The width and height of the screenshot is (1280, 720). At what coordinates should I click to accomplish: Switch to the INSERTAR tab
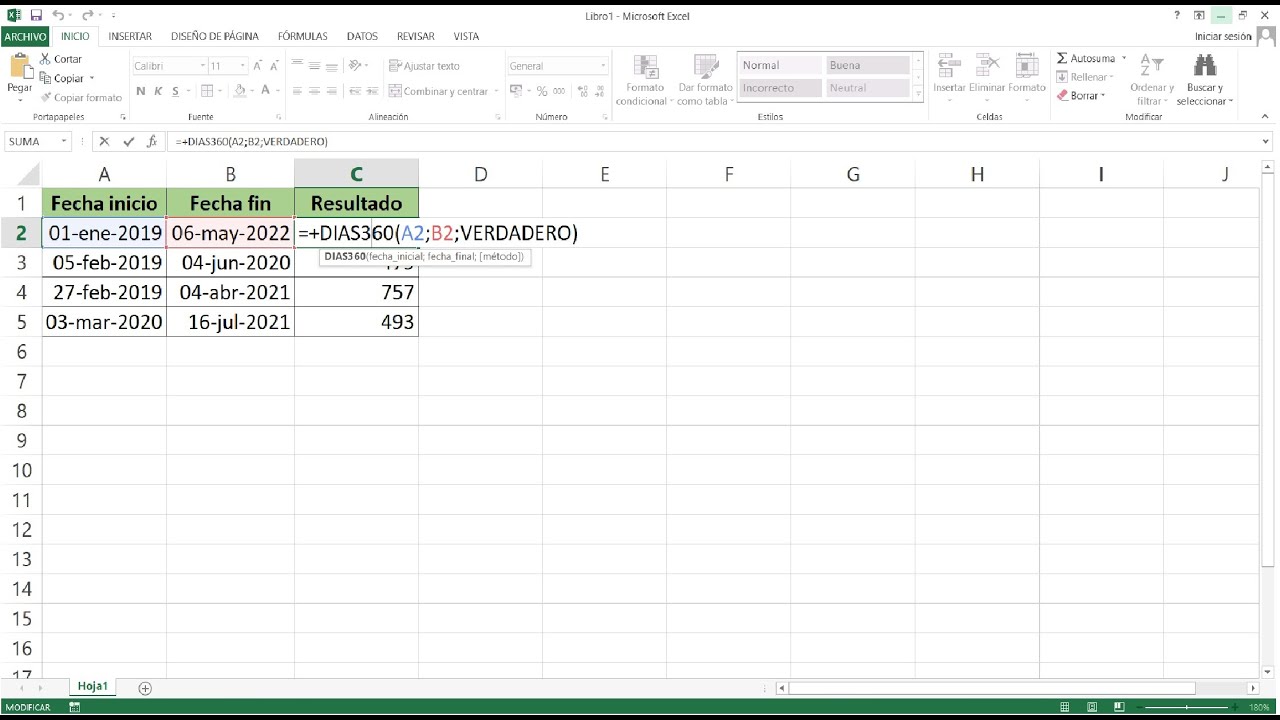[130, 36]
